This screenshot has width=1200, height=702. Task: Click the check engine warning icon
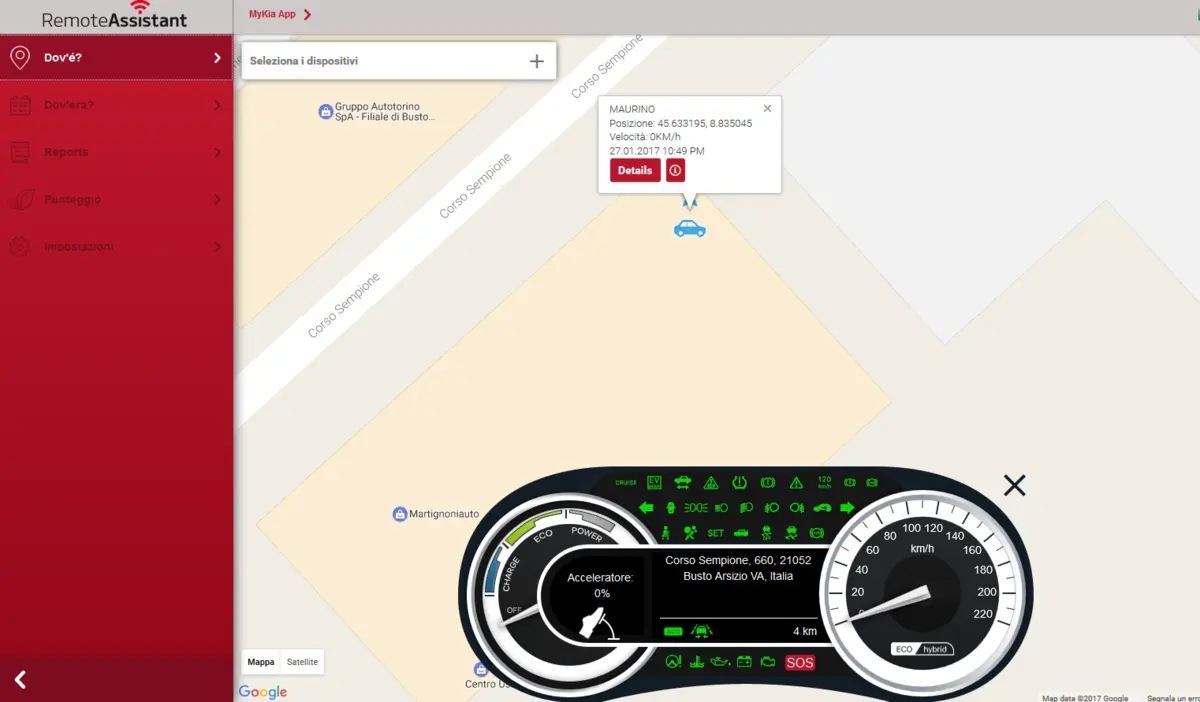[768, 662]
